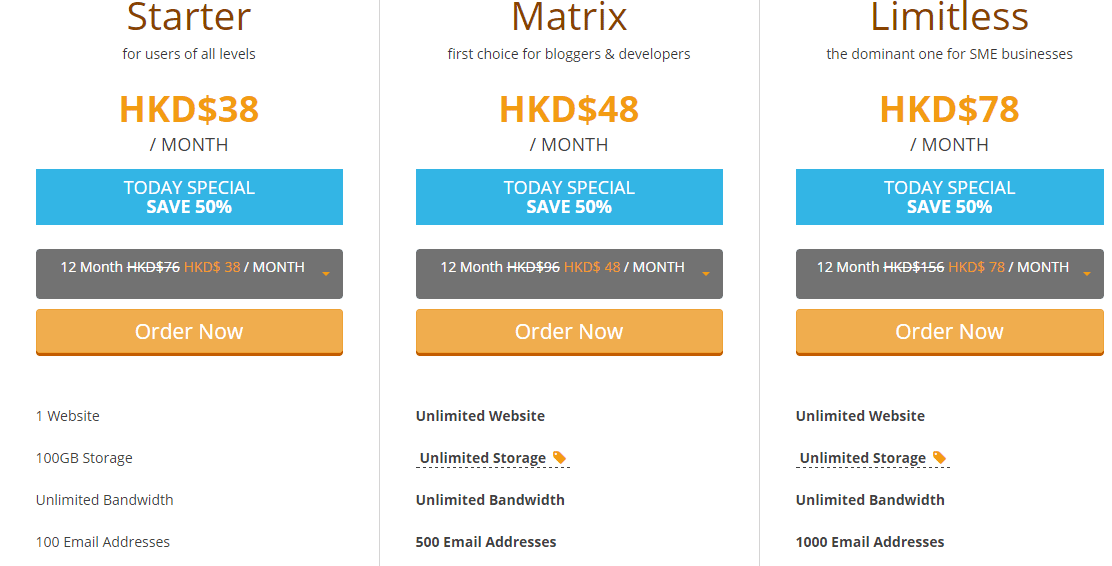Open the Limitless plan billing term dropdown
This screenshot has width=1112, height=566.
950,274
